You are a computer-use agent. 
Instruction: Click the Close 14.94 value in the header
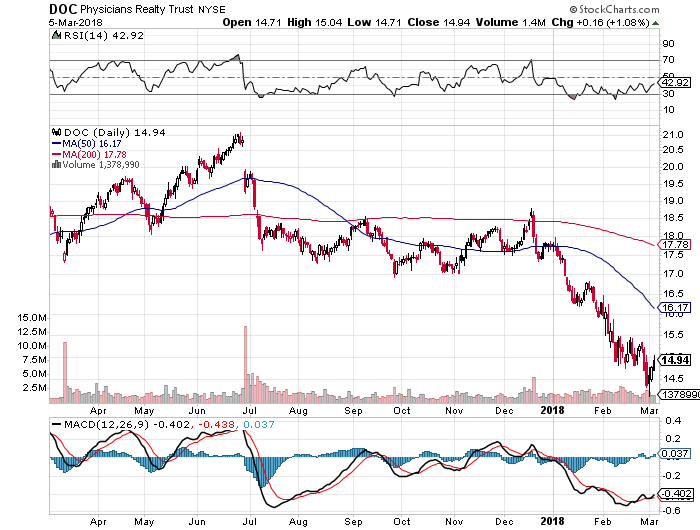click(438, 22)
